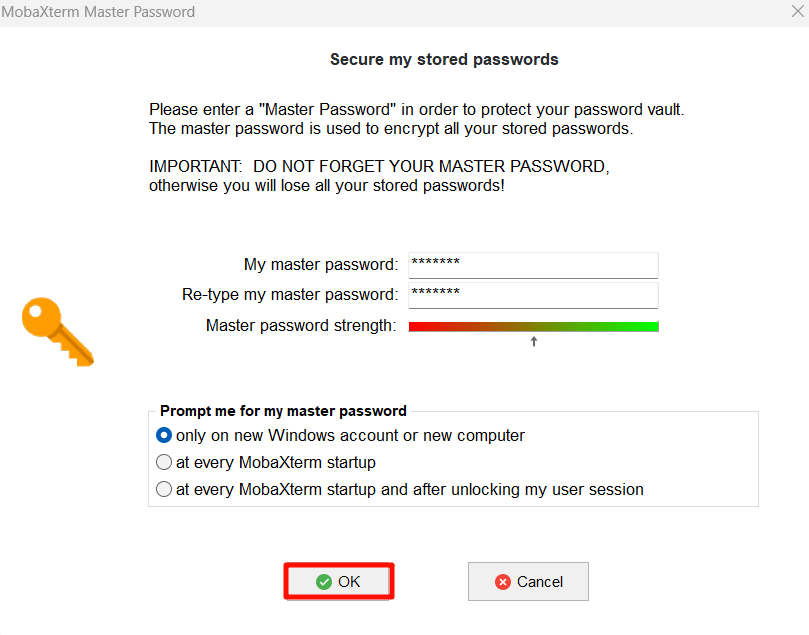
Task: Confirm with the OK button text
Action: tap(349, 582)
